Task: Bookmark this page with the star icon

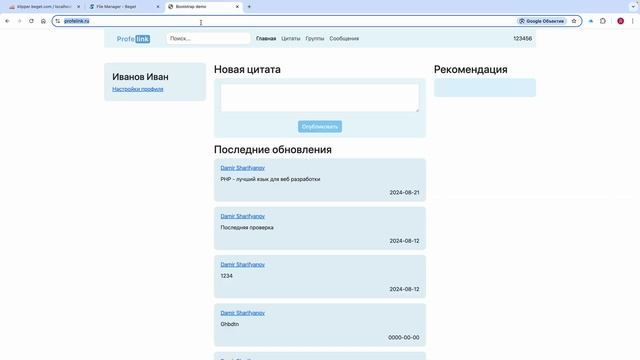Action: click(x=574, y=21)
